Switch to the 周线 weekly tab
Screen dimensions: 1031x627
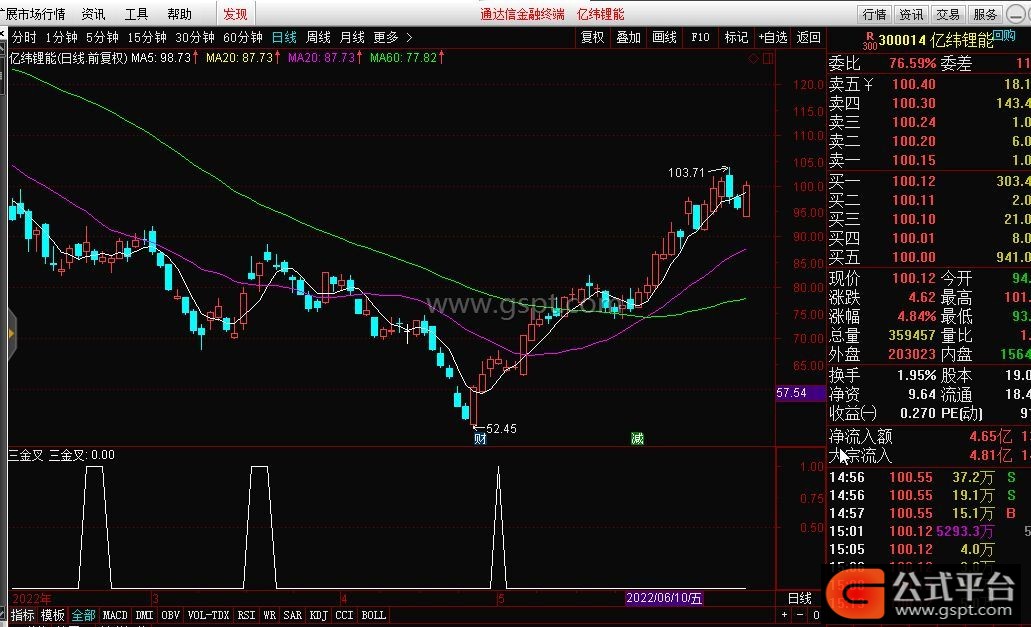[x=318, y=37]
